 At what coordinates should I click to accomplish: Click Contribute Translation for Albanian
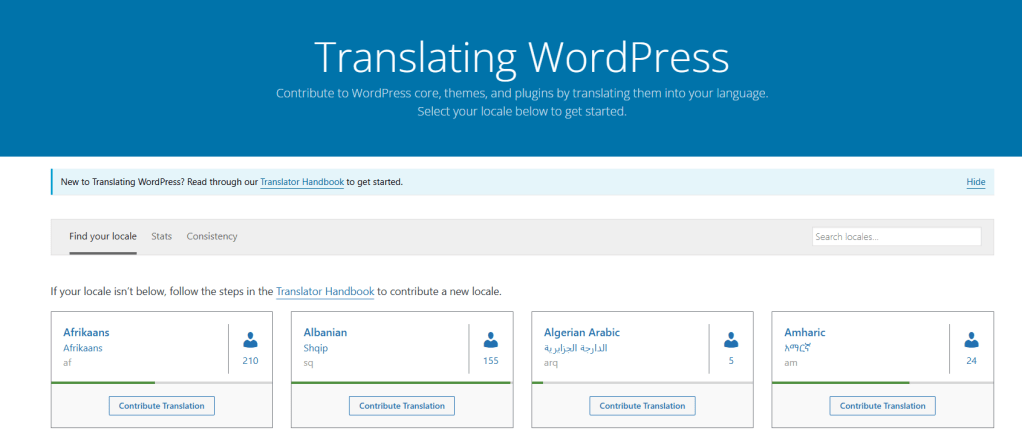coord(402,405)
